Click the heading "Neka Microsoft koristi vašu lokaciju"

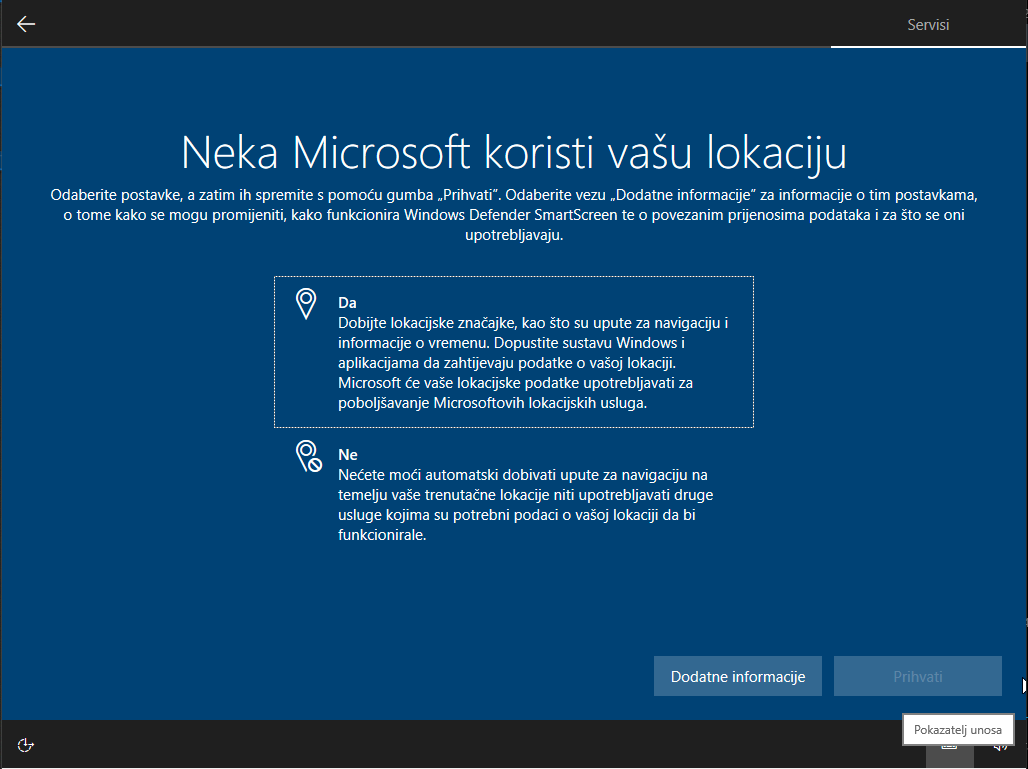coord(513,153)
